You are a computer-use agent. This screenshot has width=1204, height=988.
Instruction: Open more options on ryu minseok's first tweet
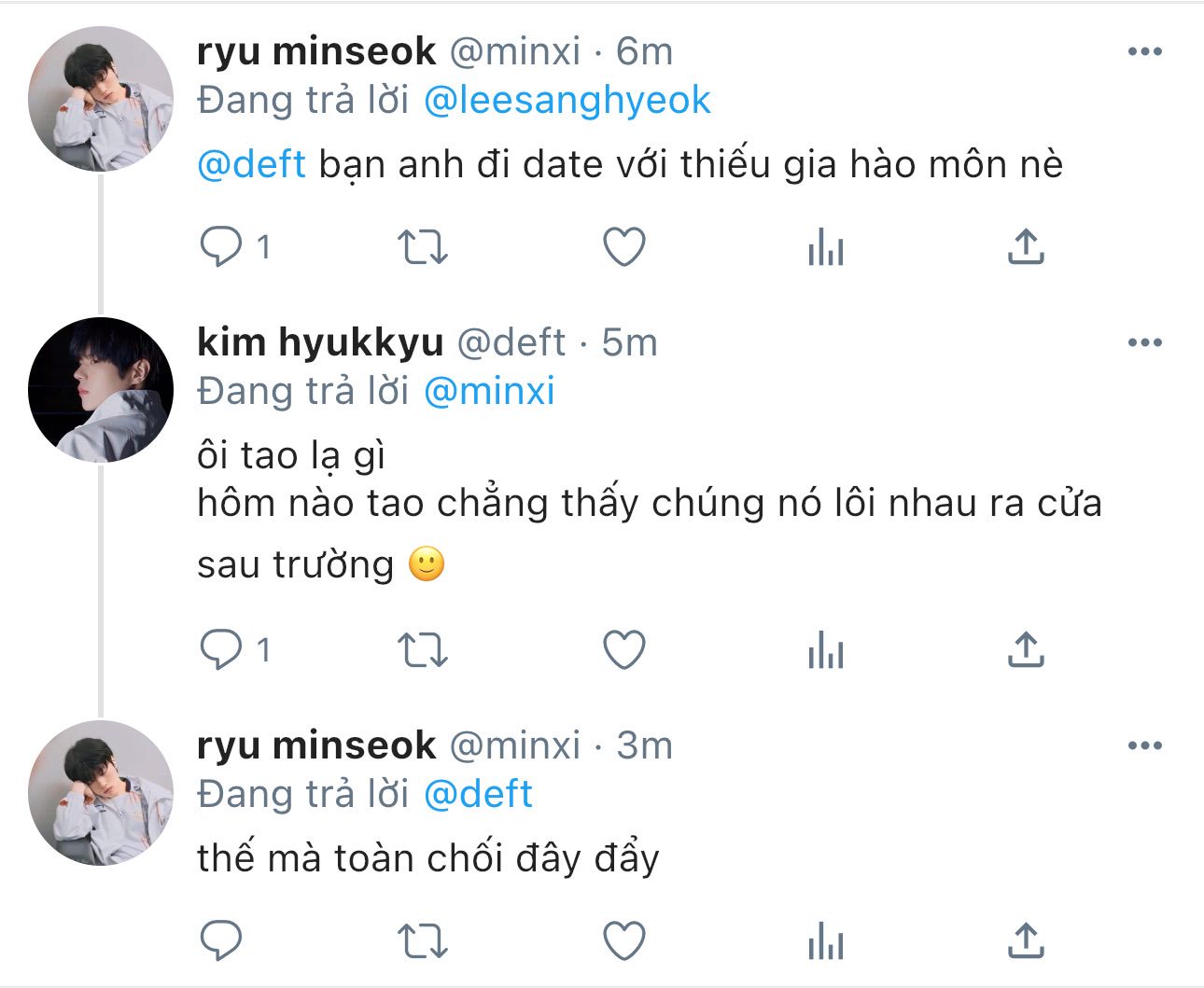[1144, 52]
